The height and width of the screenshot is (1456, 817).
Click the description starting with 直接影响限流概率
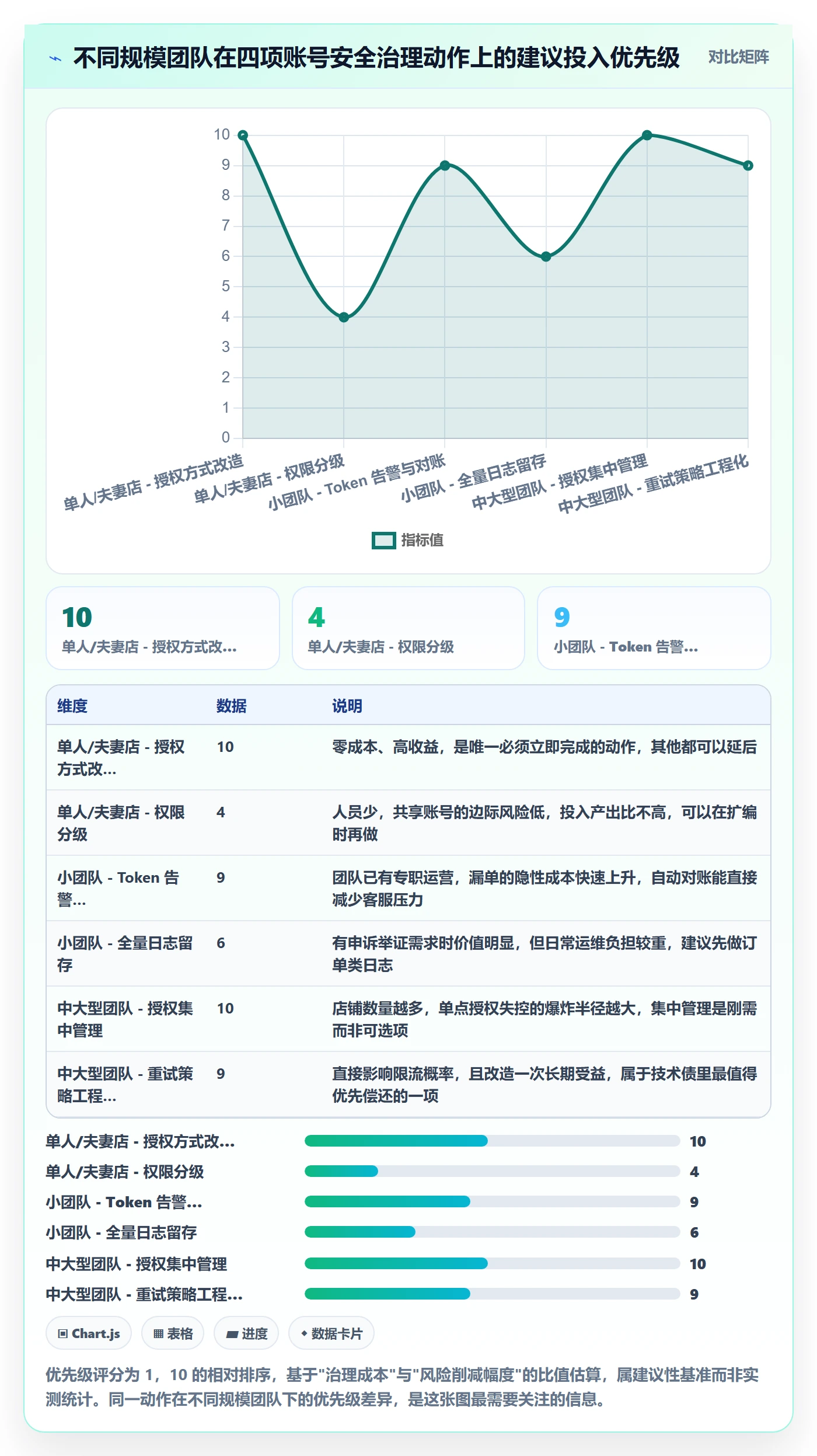[544, 1085]
